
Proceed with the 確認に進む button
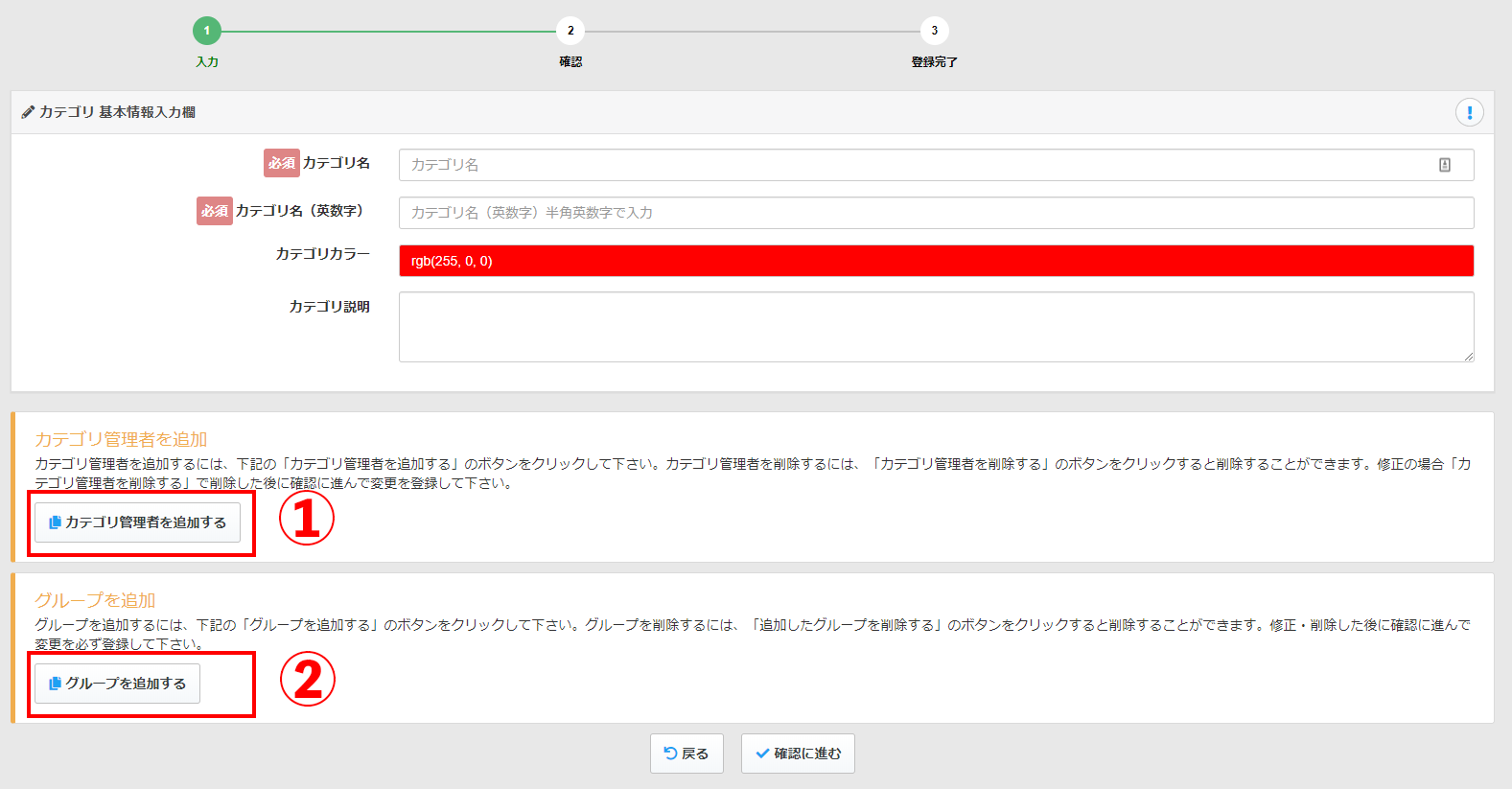click(798, 754)
